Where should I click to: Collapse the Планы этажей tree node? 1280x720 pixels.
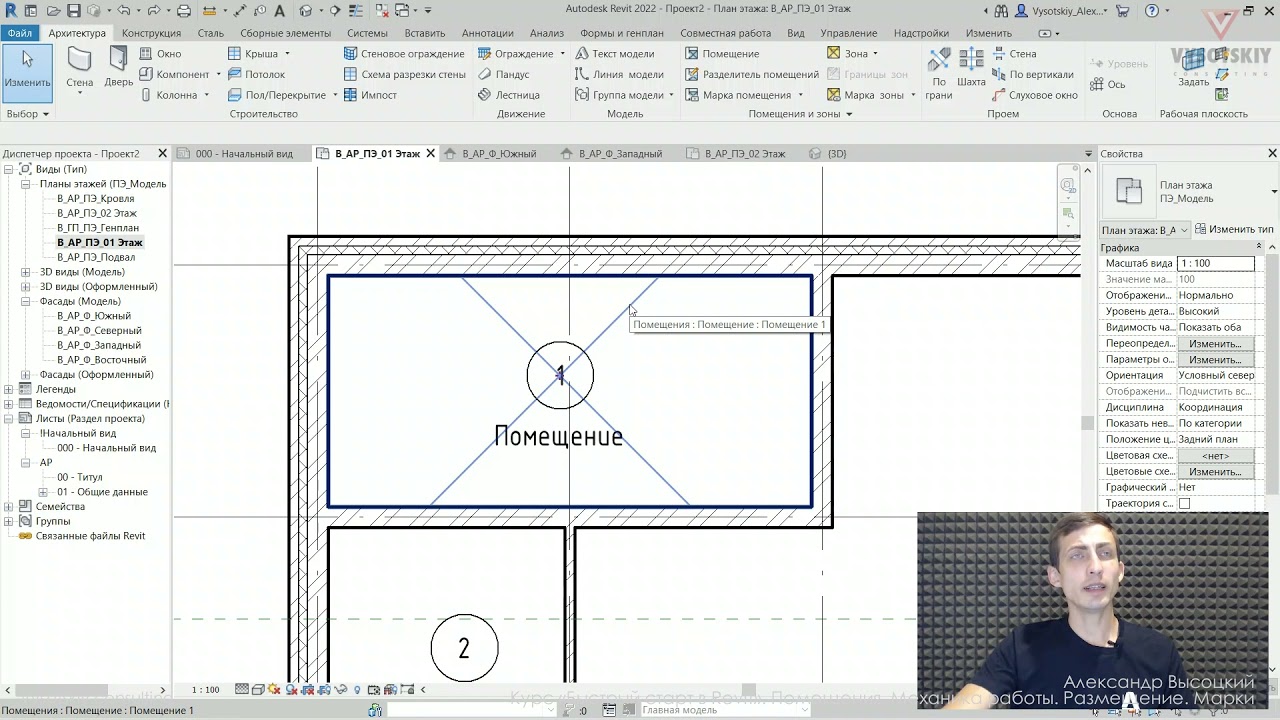point(27,184)
